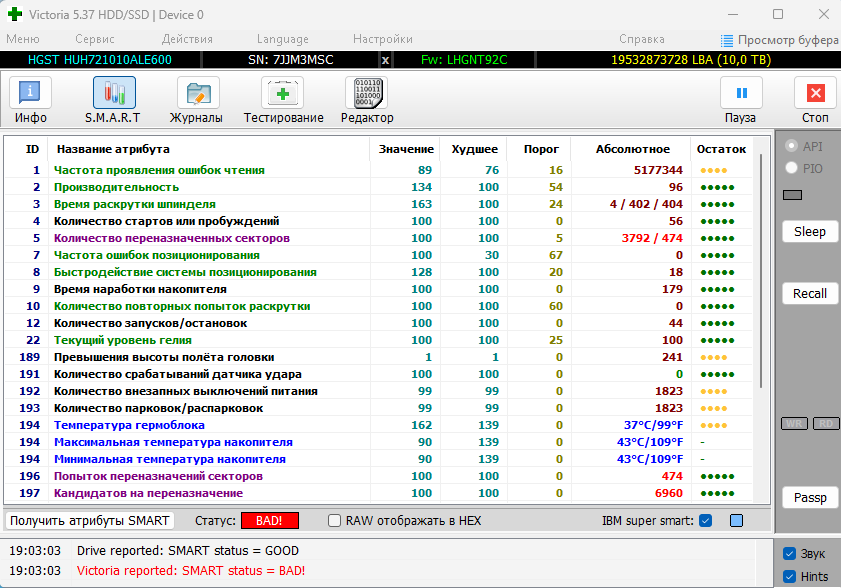The height and width of the screenshot is (588, 841).
Task: Select row Количество парковок/распарковок
Action: coord(379,408)
